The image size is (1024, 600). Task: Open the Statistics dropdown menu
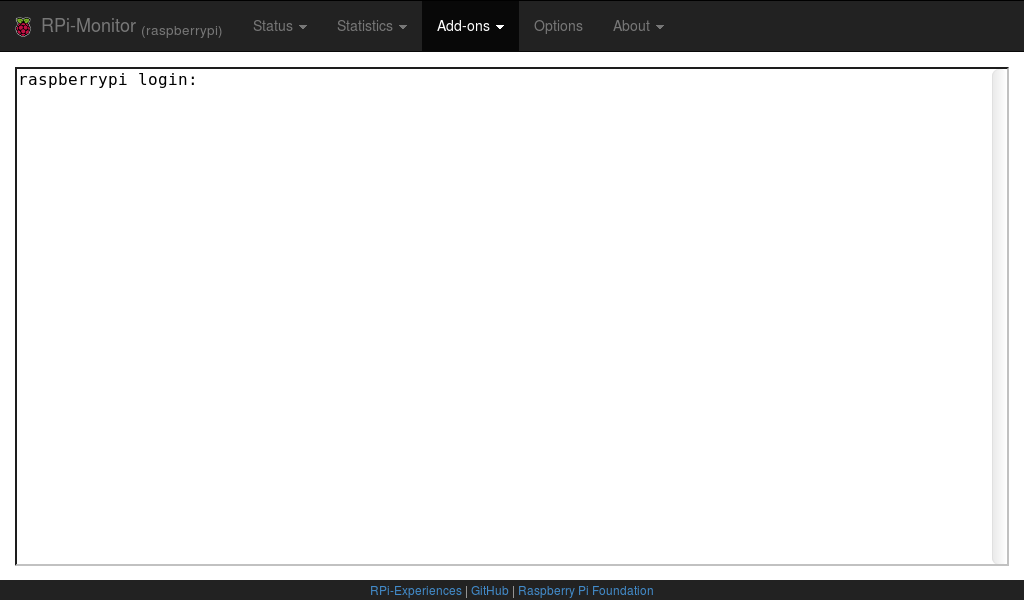(365, 26)
